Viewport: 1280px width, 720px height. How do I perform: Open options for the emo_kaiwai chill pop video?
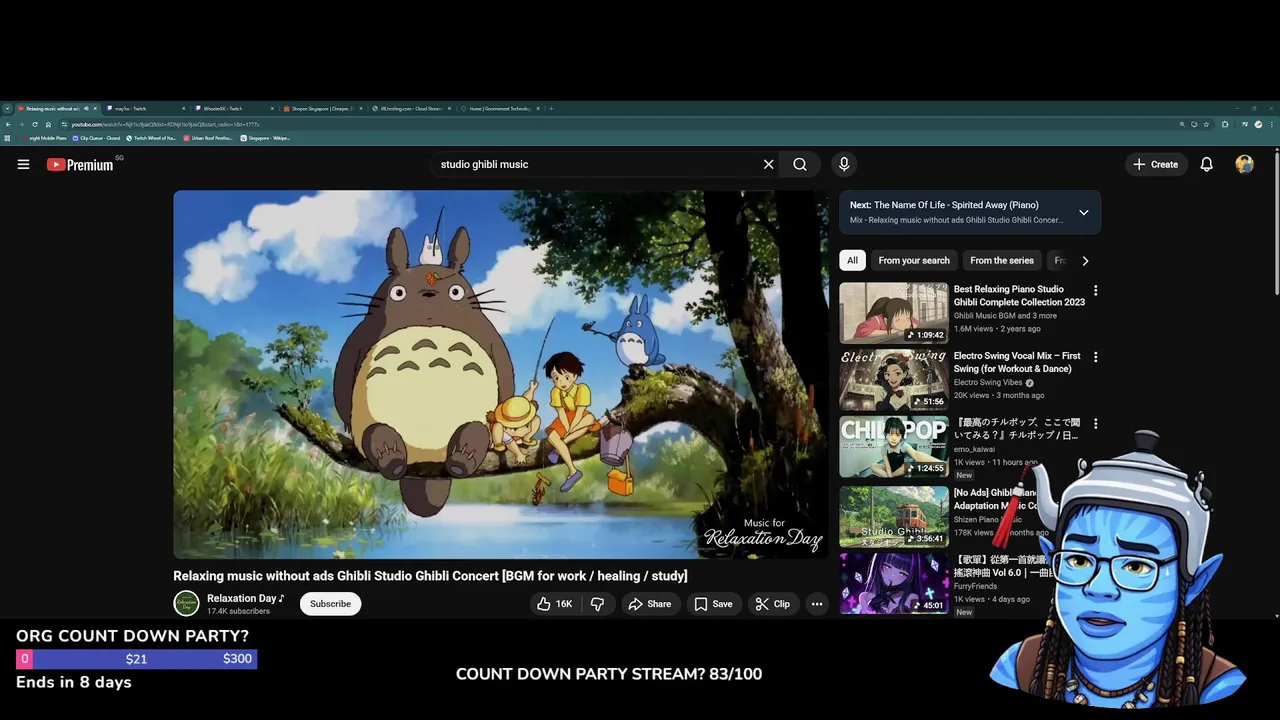click(1095, 424)
